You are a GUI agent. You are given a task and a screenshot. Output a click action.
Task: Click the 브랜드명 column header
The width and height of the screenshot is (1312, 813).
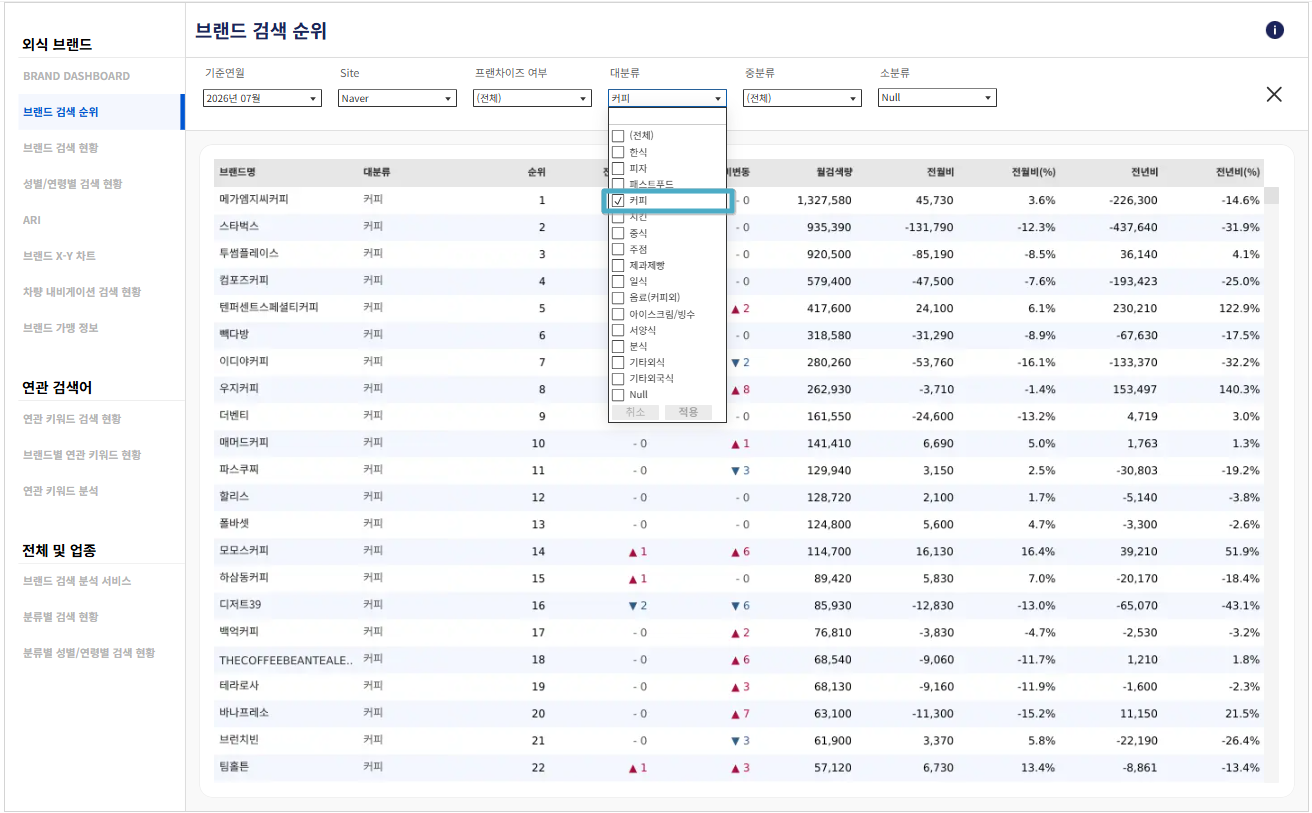pyautogui.click(x=238, y=172)
